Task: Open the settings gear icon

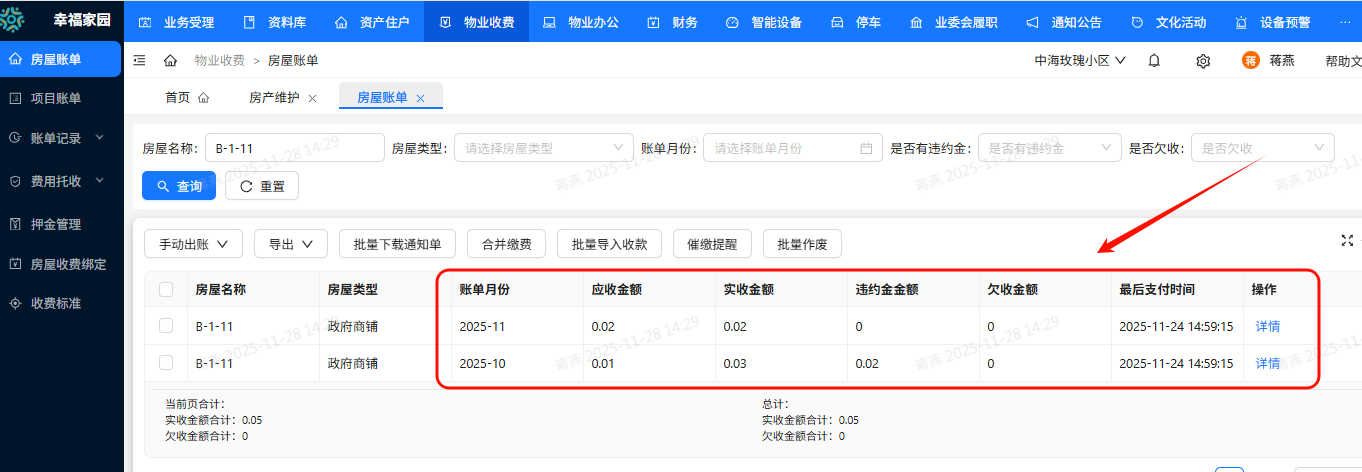Action: pyautogui.click(x=1203, y=61)
